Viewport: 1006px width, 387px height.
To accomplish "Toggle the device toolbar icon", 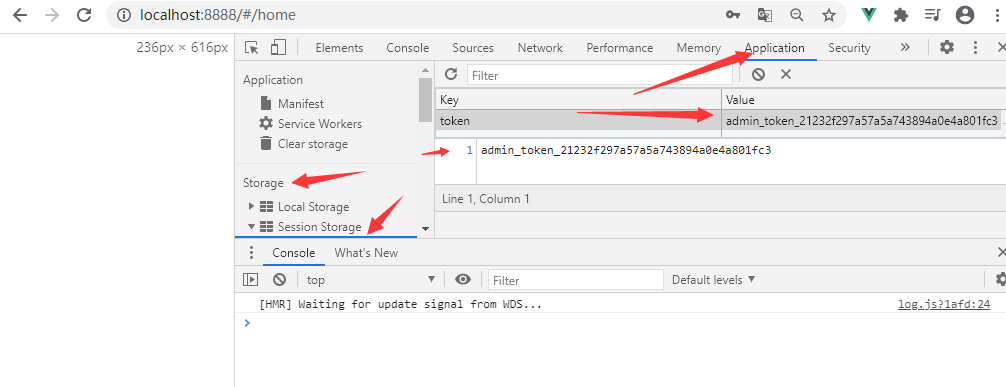I will tap(278, 47).
